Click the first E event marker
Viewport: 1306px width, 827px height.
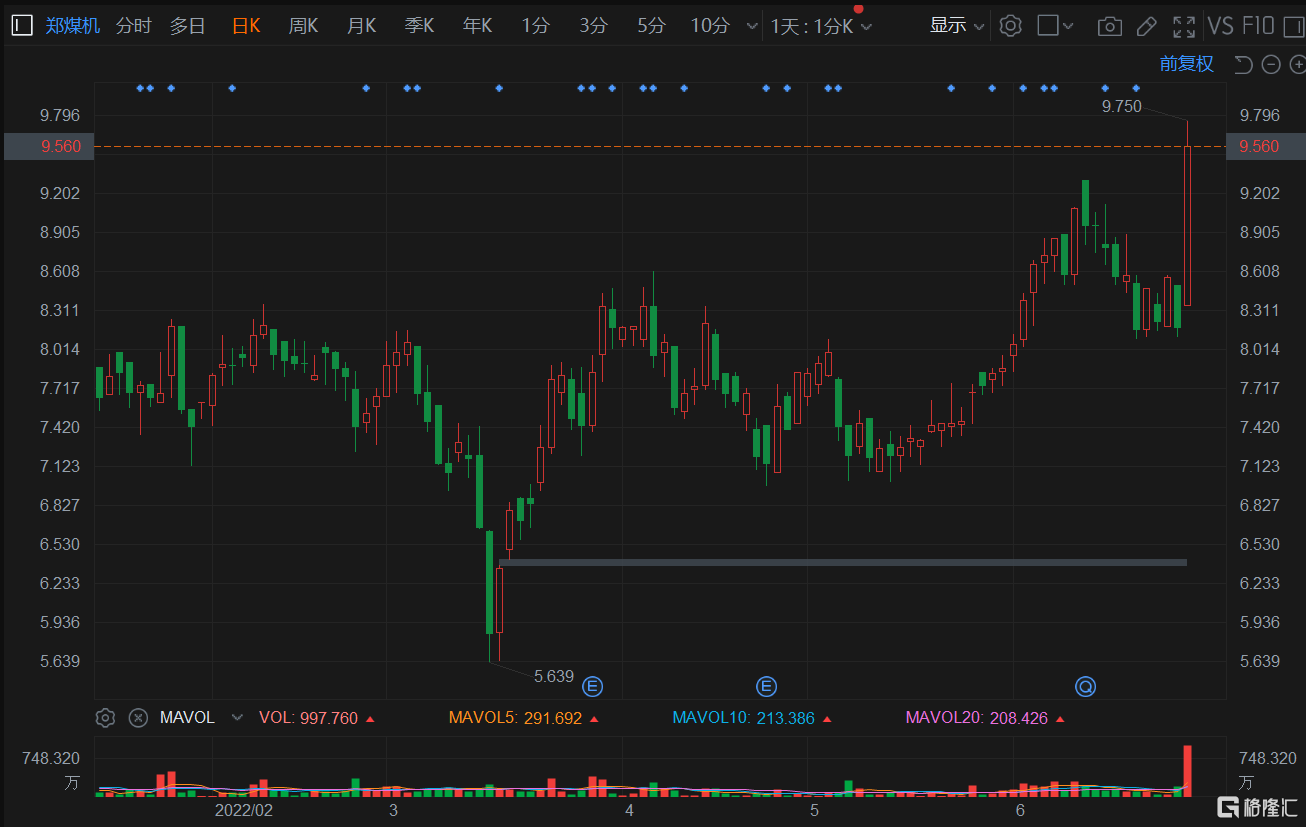tap(593, 686)
